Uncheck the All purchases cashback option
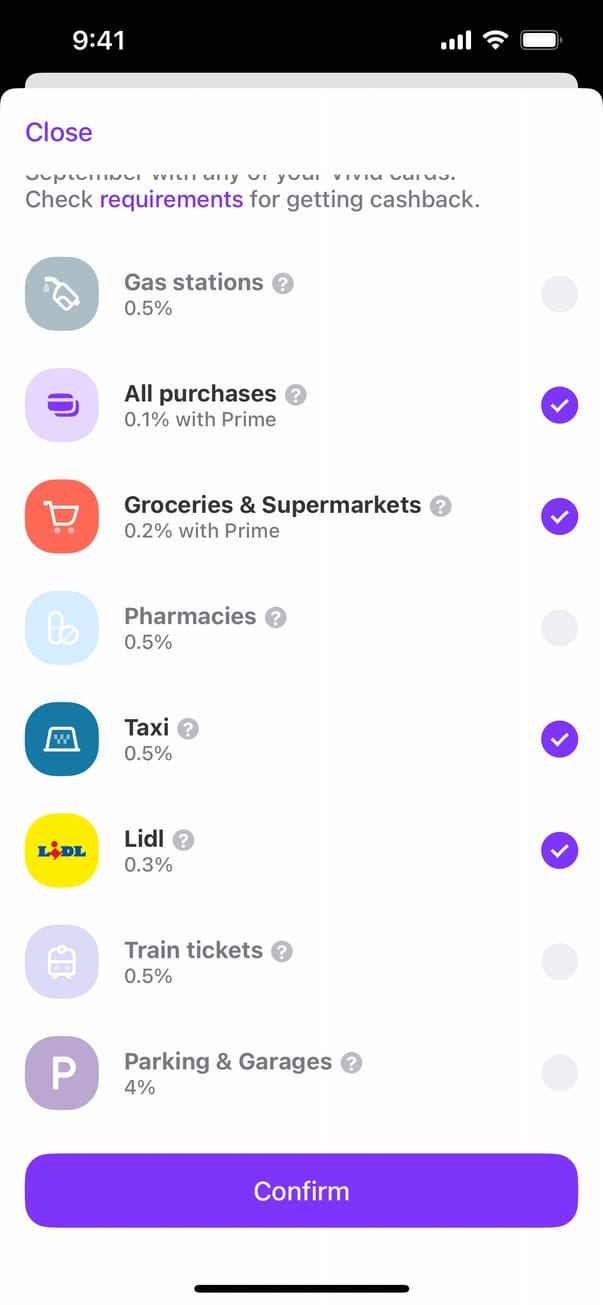The height and width of the screenshot is (1305, 603). click(559, 405)
